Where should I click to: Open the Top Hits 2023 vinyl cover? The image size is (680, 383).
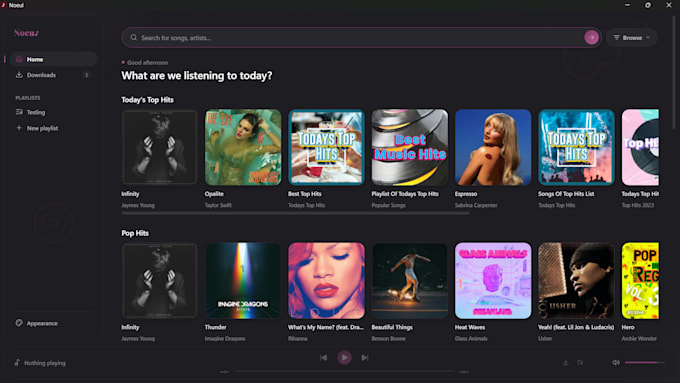click(640, 147)
